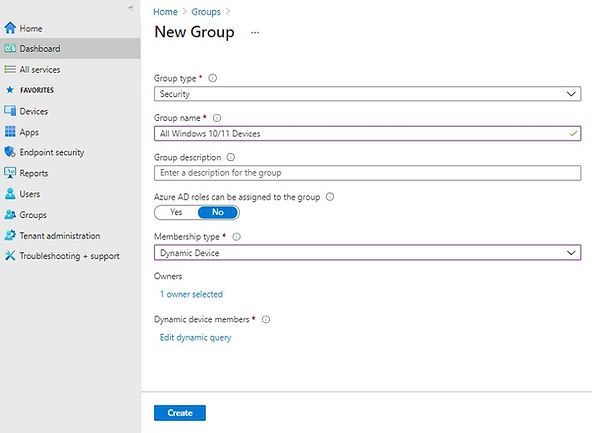Open Endpoint security shield icon
Viewport: 592px width, 433px height.
pos(10,152)
